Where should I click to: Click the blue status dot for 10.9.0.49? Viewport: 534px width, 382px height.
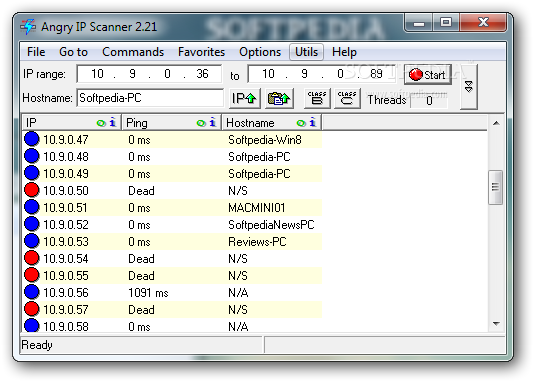coord(32,173)
